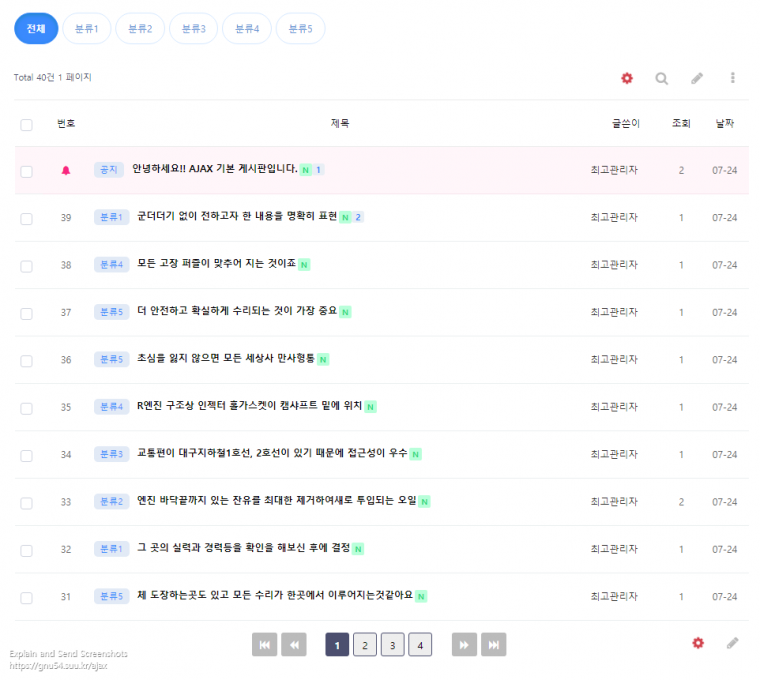This screenshot has height=680, width=760.
Task: Check the box for post 34
Action: [27, 456]
